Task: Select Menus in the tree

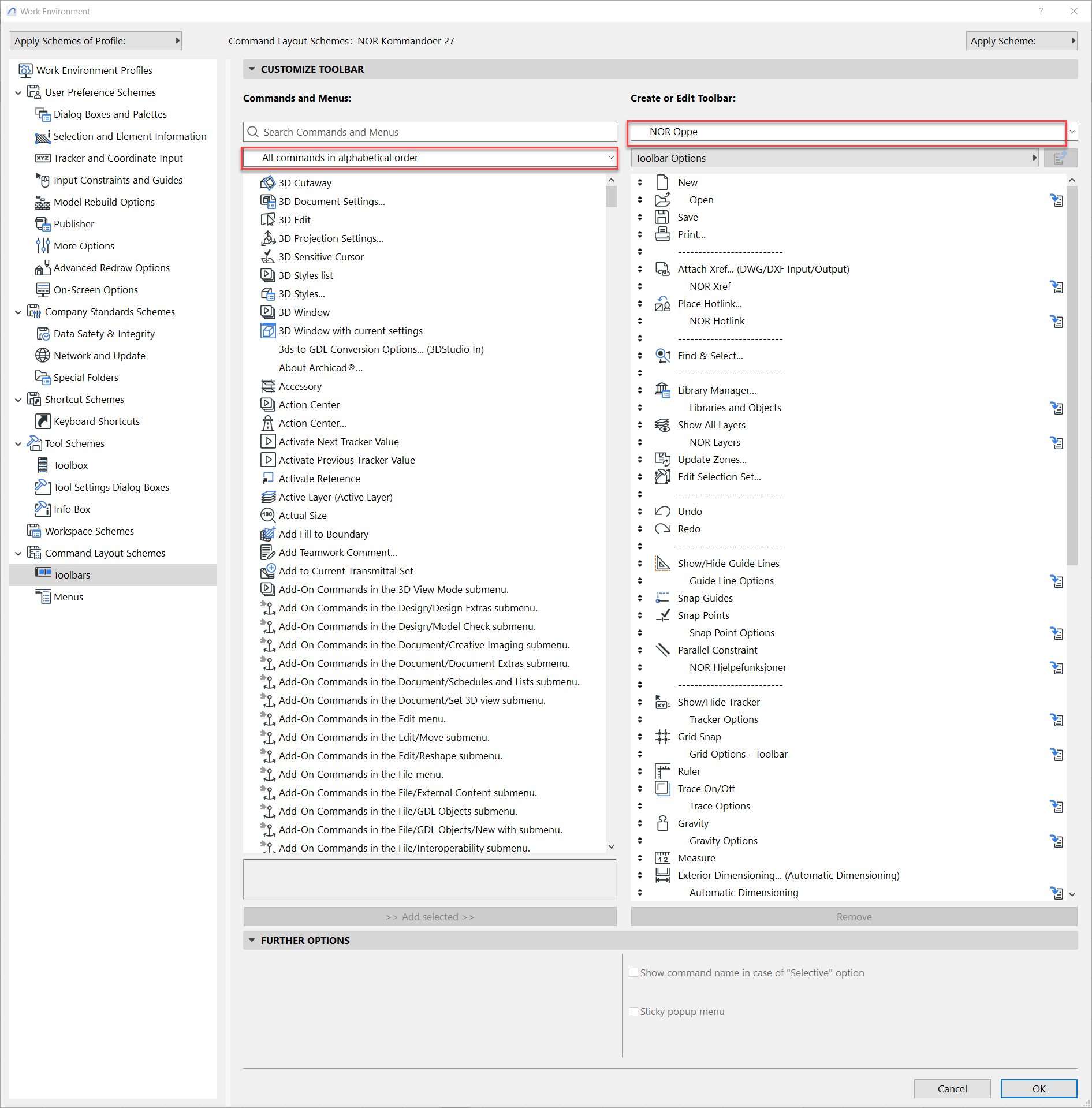Action: pyautogui.click(x=68, y=597)
